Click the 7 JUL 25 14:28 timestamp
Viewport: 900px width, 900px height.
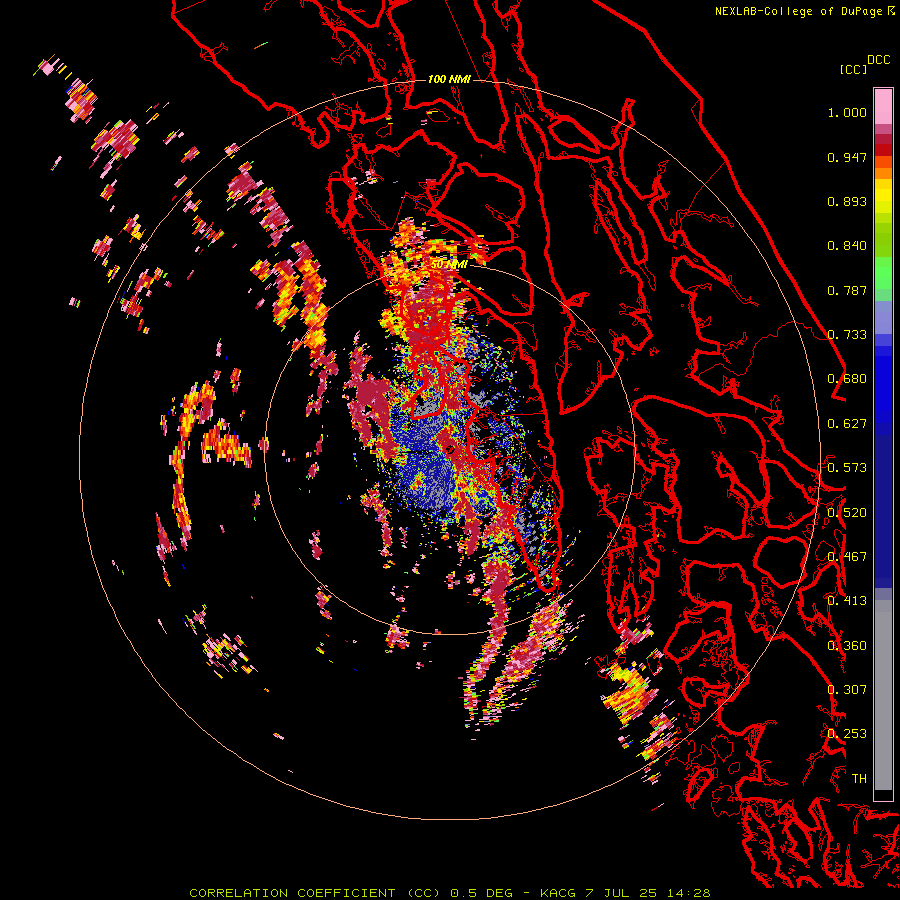point(648,893)
